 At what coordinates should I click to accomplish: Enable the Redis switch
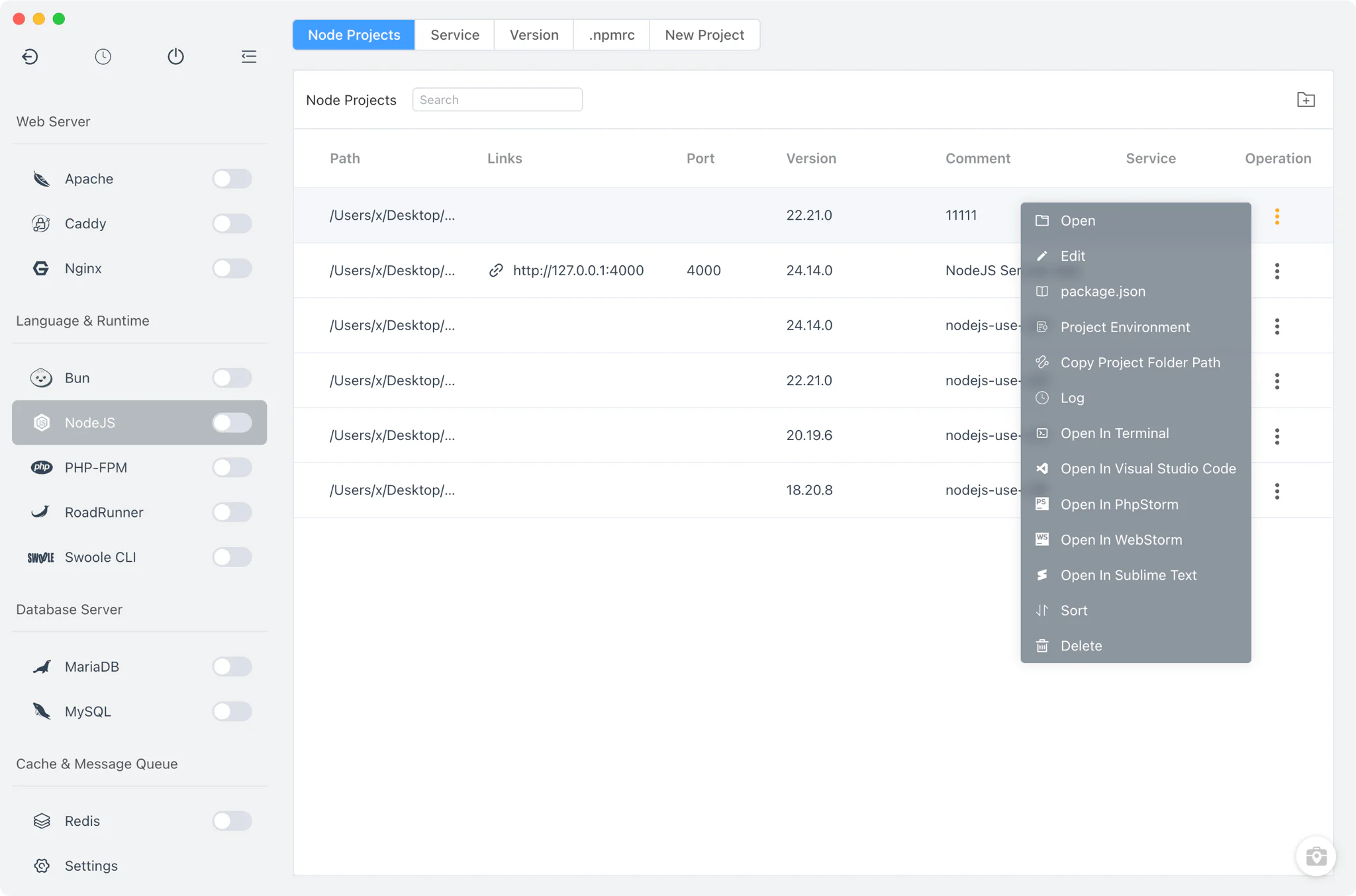[232, 821]
